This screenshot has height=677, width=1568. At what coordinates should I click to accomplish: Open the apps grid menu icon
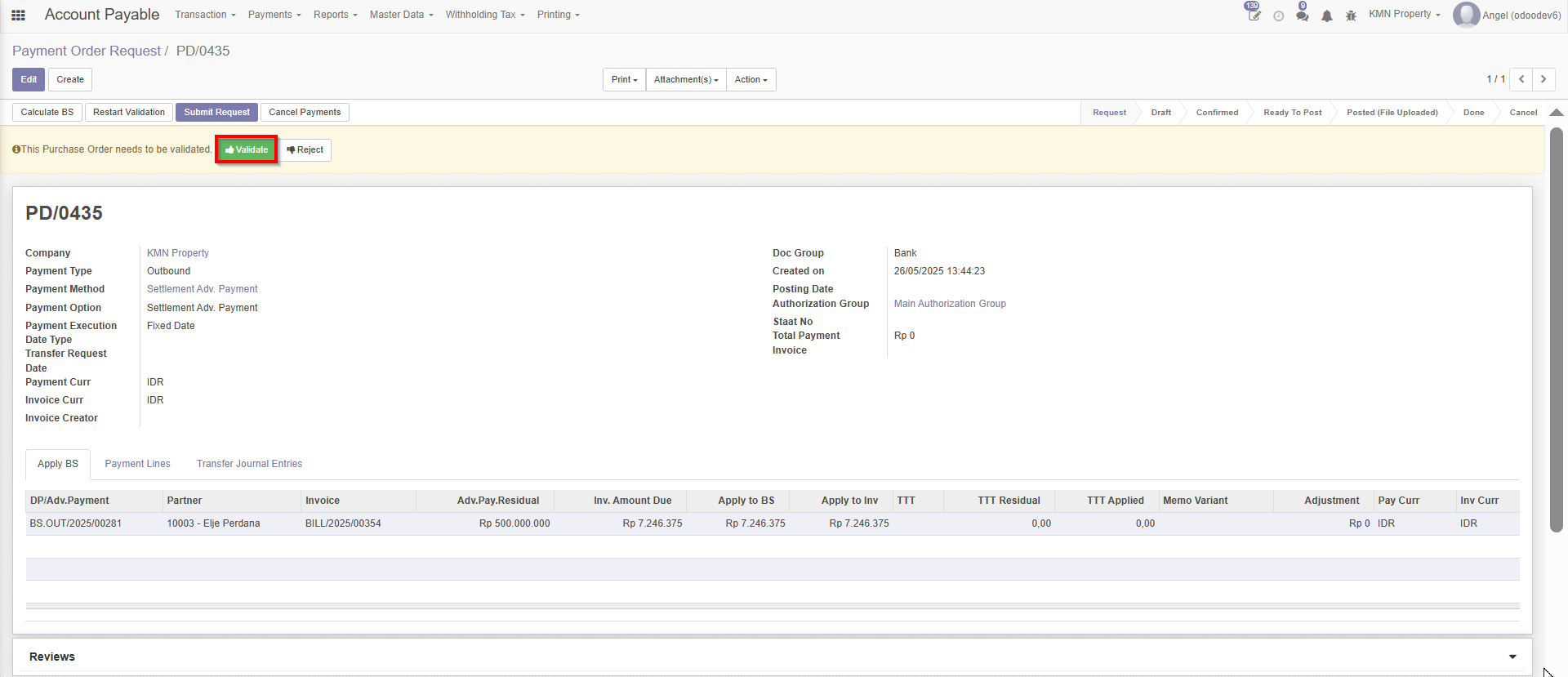coord(18,15)
